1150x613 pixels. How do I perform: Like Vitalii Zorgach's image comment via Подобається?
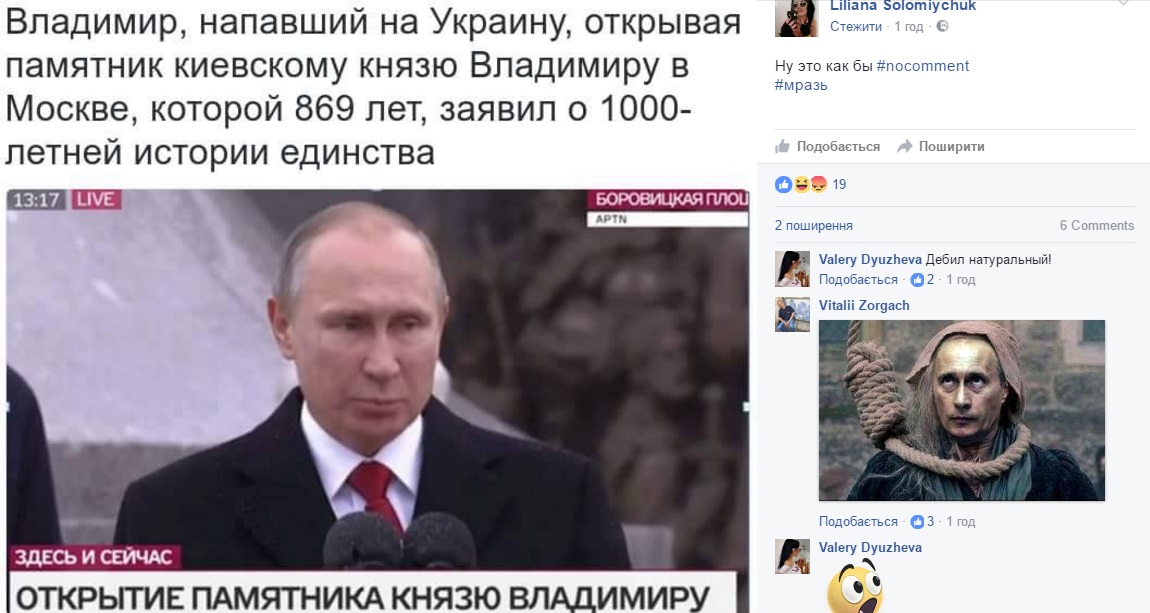click(858, 521)
